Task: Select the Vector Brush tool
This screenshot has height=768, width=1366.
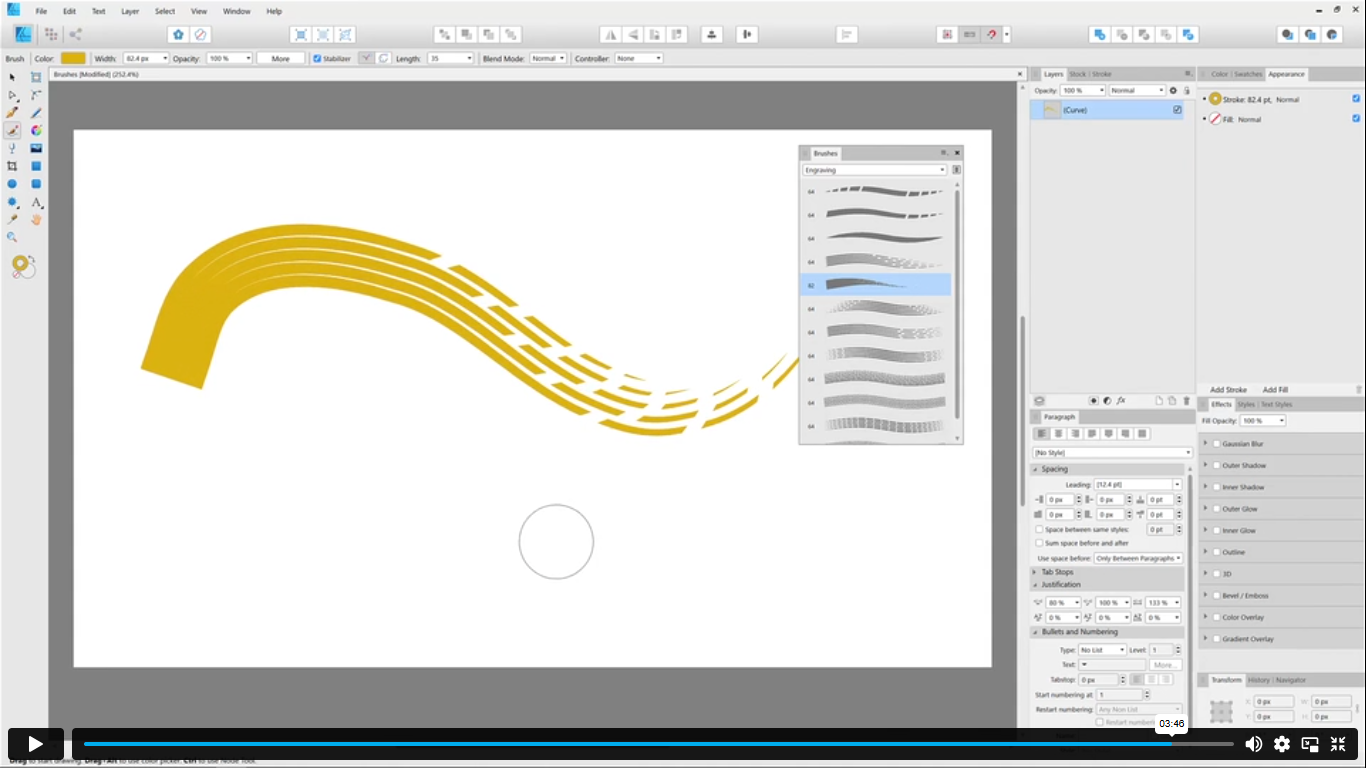Action: coord(12,130)
